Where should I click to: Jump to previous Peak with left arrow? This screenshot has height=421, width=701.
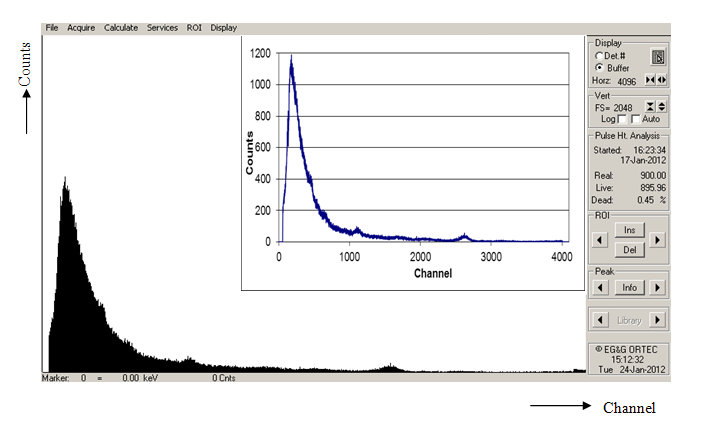click(x=598, y=288)
